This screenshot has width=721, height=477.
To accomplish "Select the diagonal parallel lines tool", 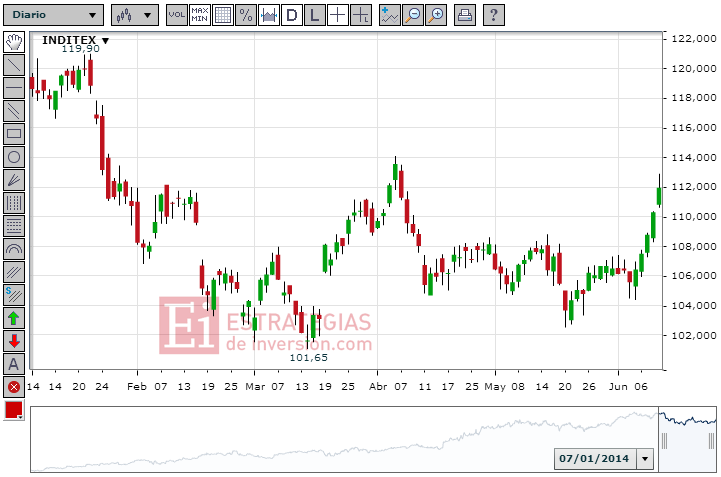I will (x=14, y=272).
